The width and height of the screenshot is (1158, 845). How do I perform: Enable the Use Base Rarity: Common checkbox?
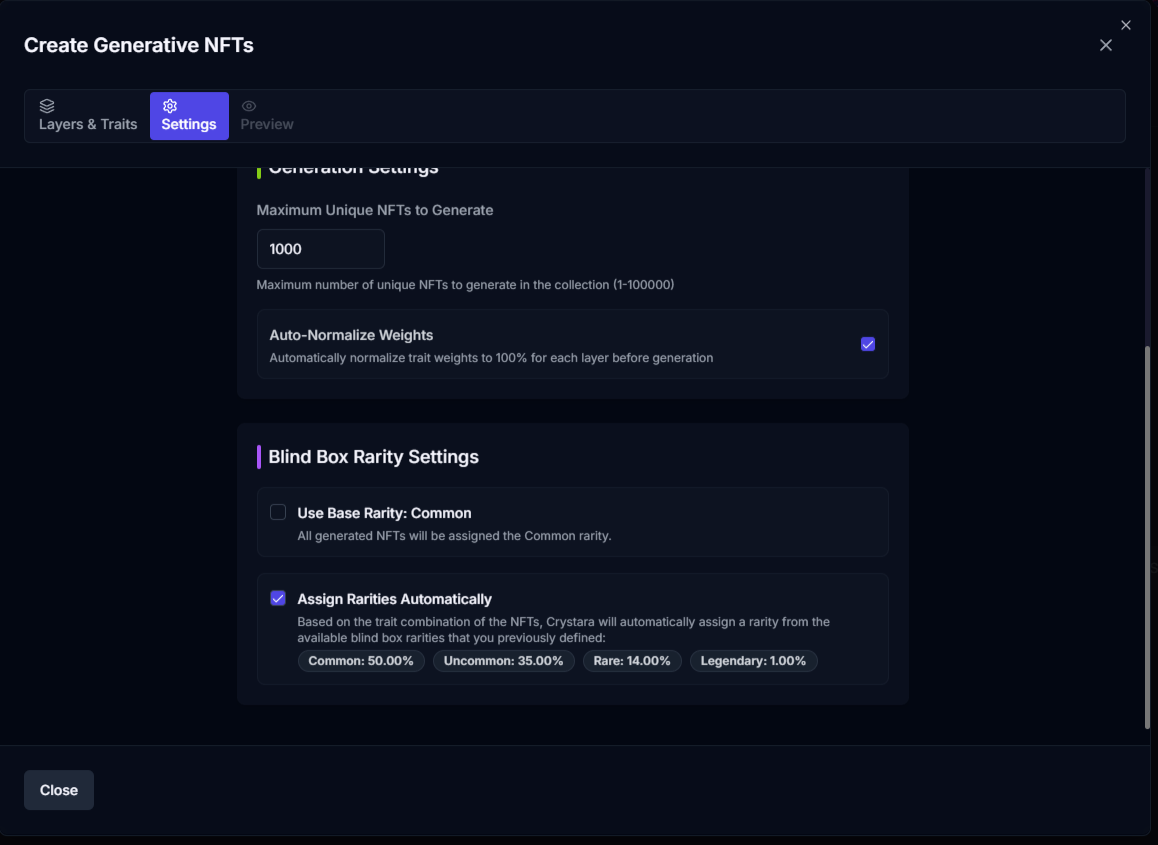tap(278, 512)
